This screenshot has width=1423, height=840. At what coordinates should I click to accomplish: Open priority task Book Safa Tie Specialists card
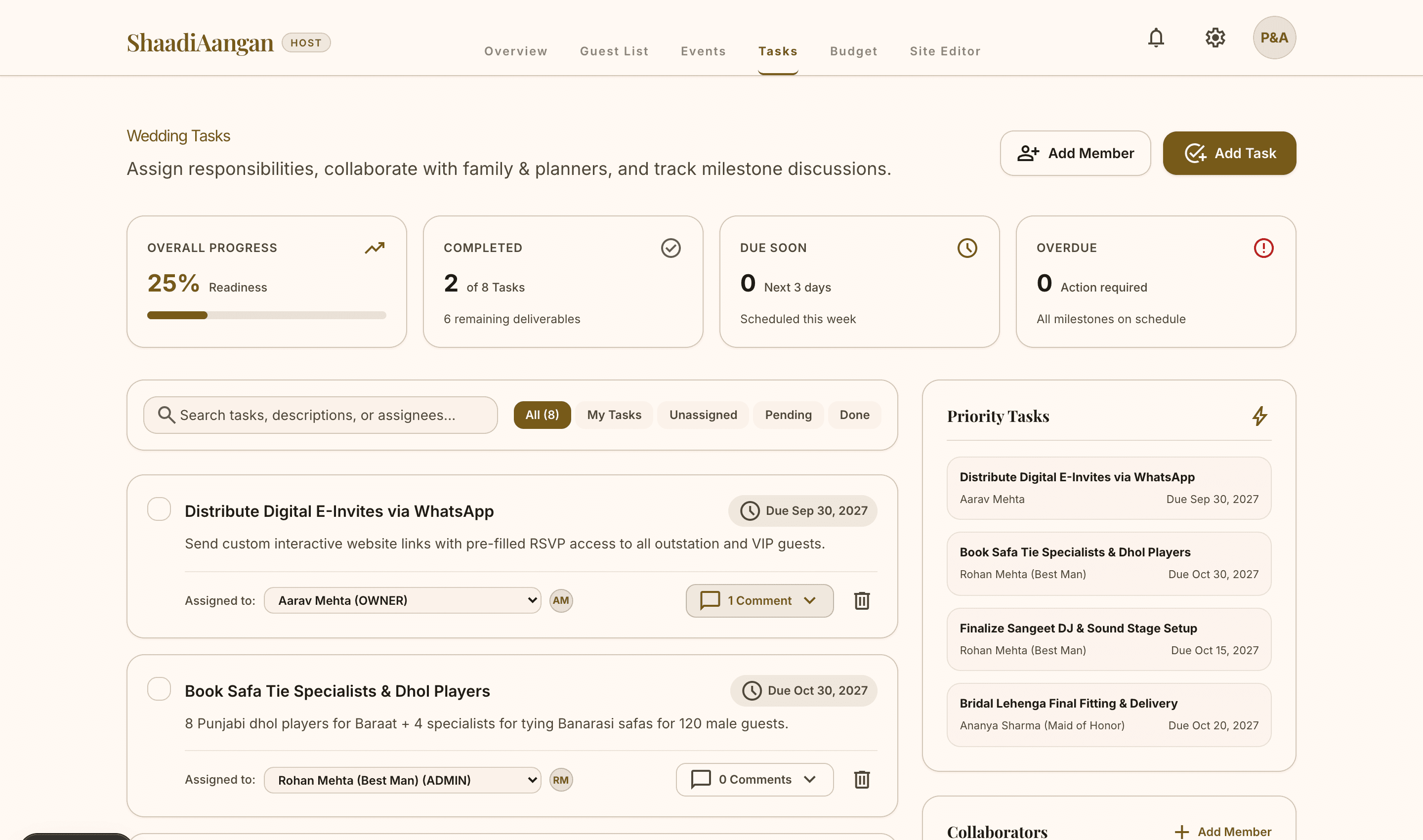[1109, 564]
